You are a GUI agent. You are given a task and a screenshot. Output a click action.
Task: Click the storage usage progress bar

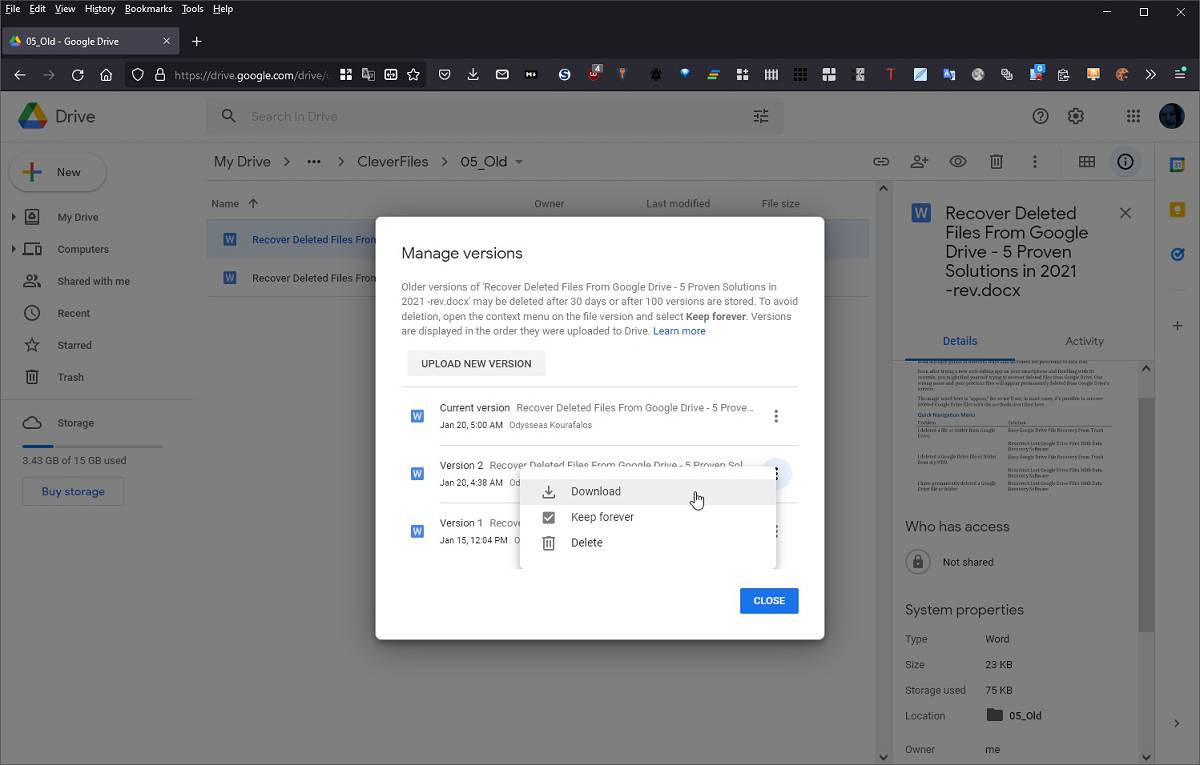[92, 446]
